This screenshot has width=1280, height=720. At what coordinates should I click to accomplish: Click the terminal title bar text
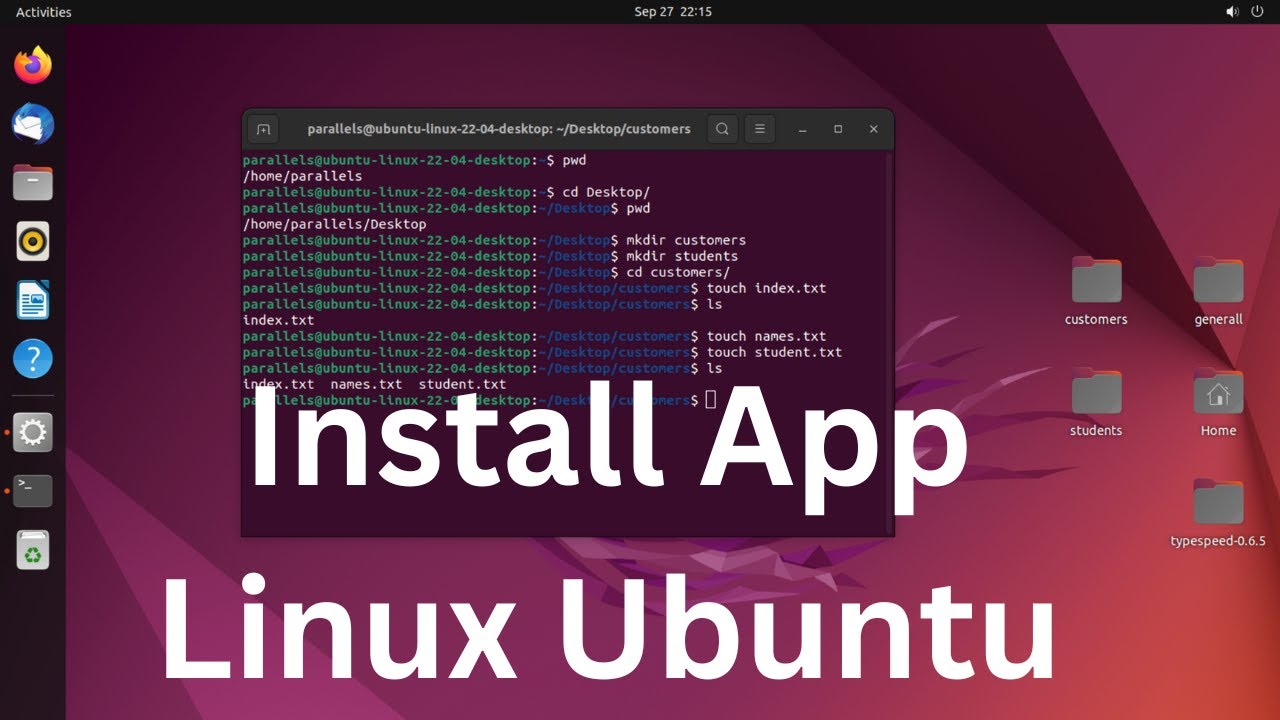499,129
